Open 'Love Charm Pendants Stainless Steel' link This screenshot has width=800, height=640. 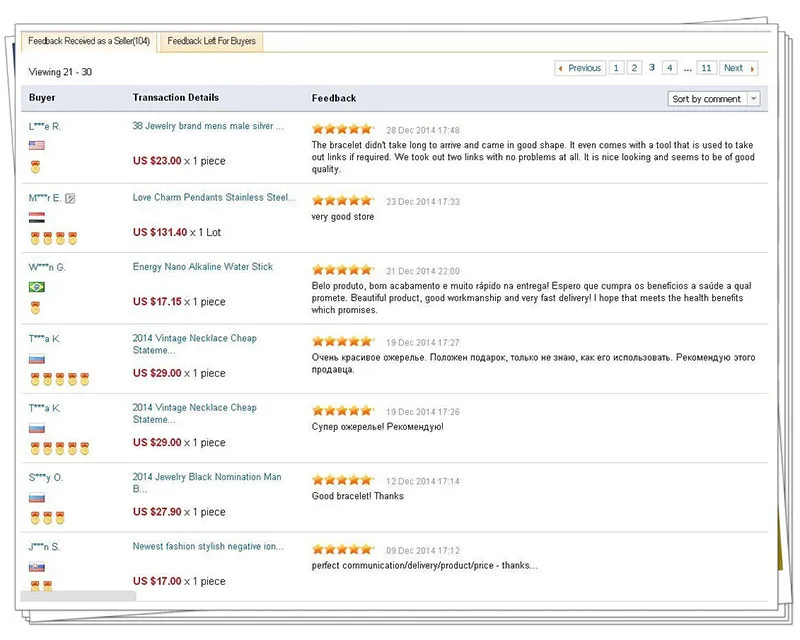[x=214, y=197]
